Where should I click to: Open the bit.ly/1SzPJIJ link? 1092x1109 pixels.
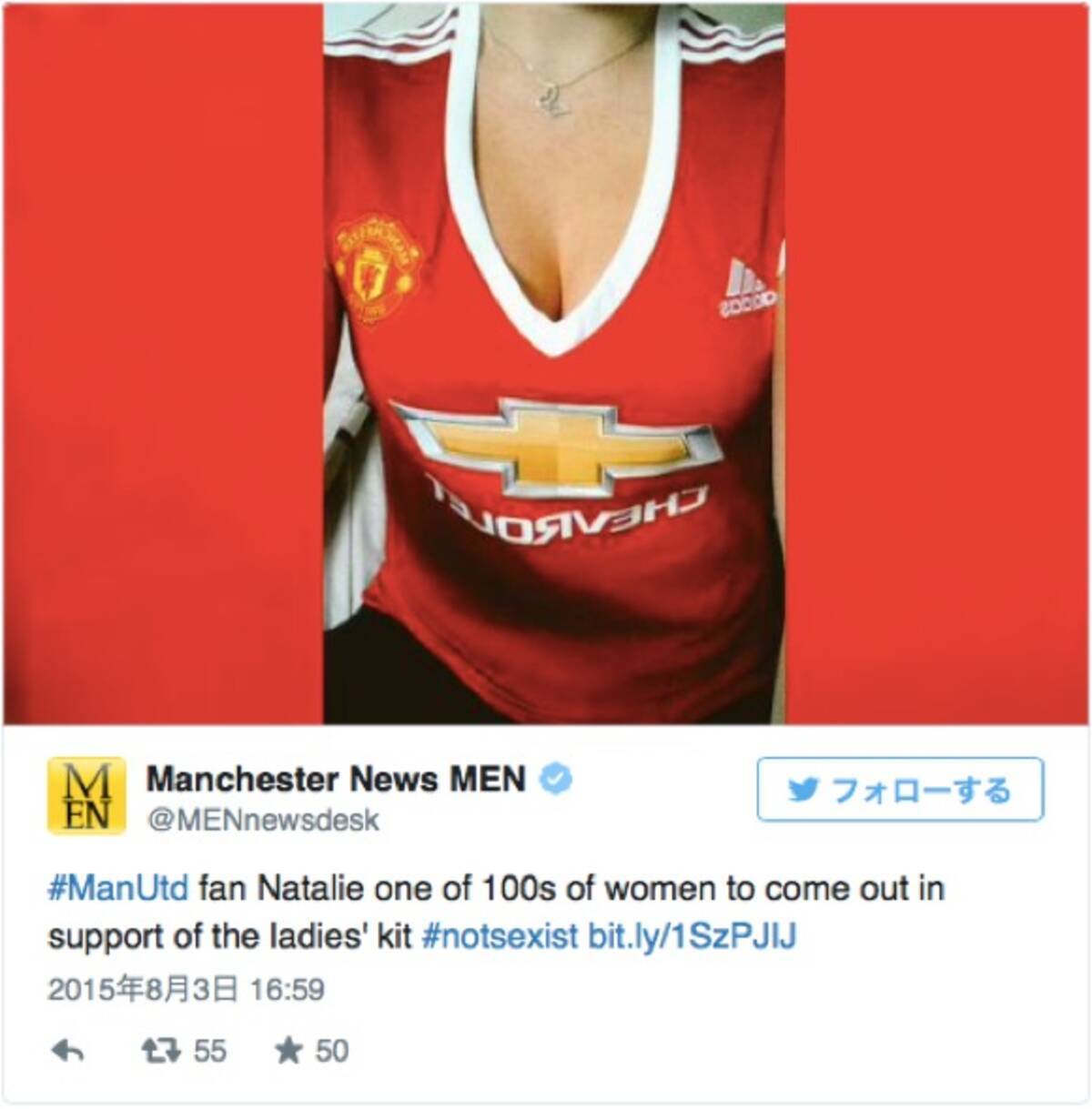click(x=693, y=937)
